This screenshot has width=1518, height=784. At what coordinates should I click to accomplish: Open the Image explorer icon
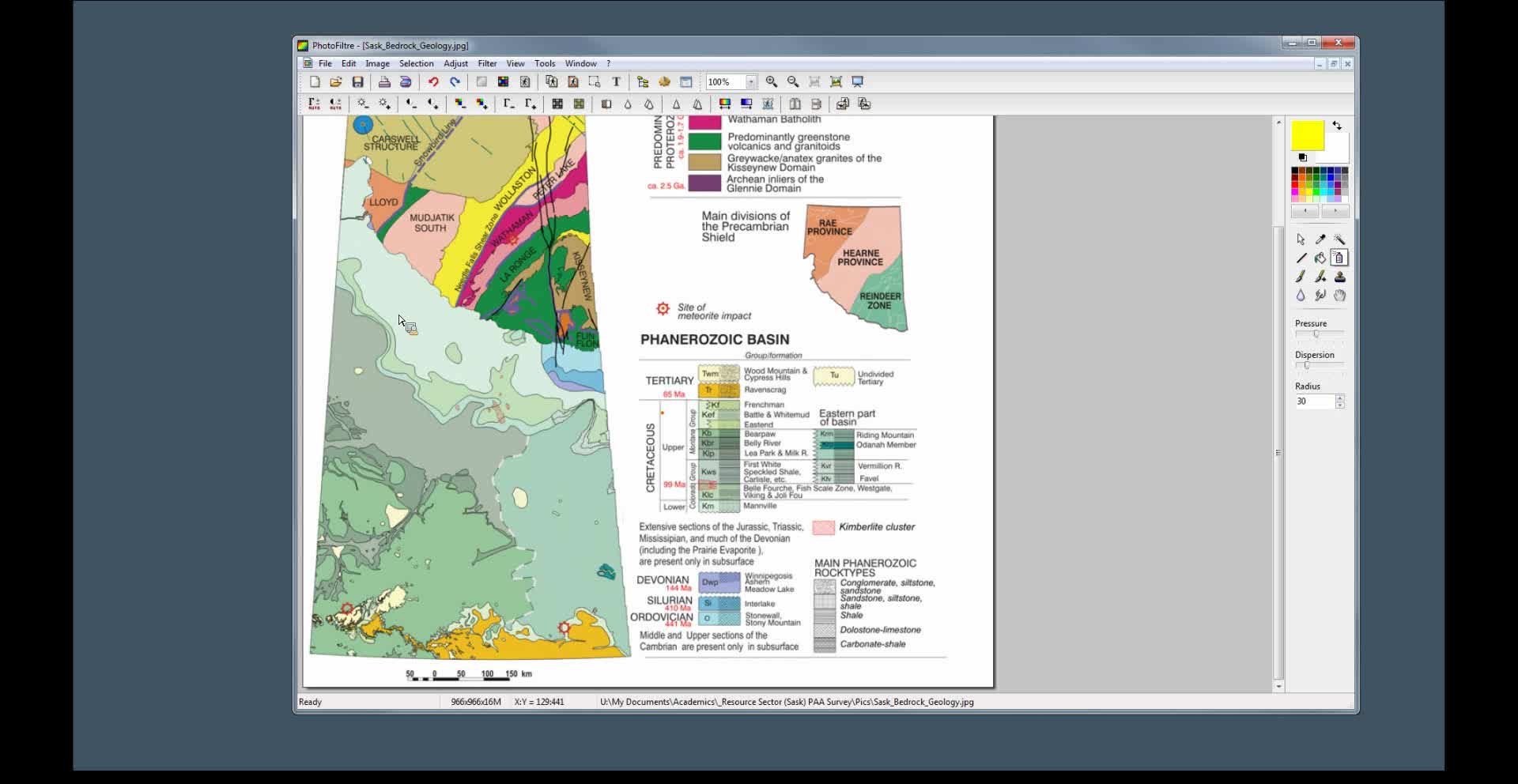pyautogui.click(x=643, y=82)
